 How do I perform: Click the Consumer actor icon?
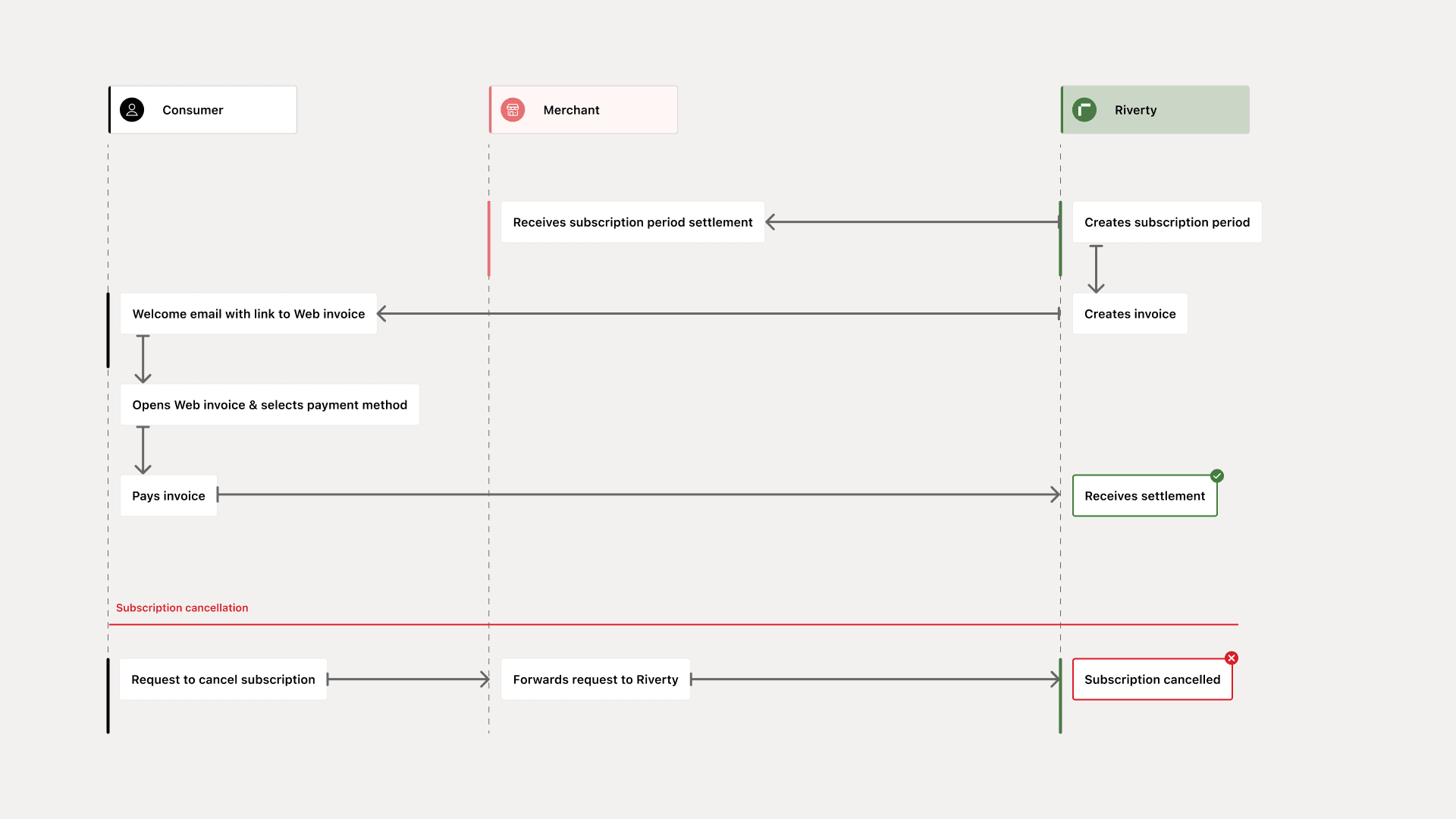click(x=134, y=108)
